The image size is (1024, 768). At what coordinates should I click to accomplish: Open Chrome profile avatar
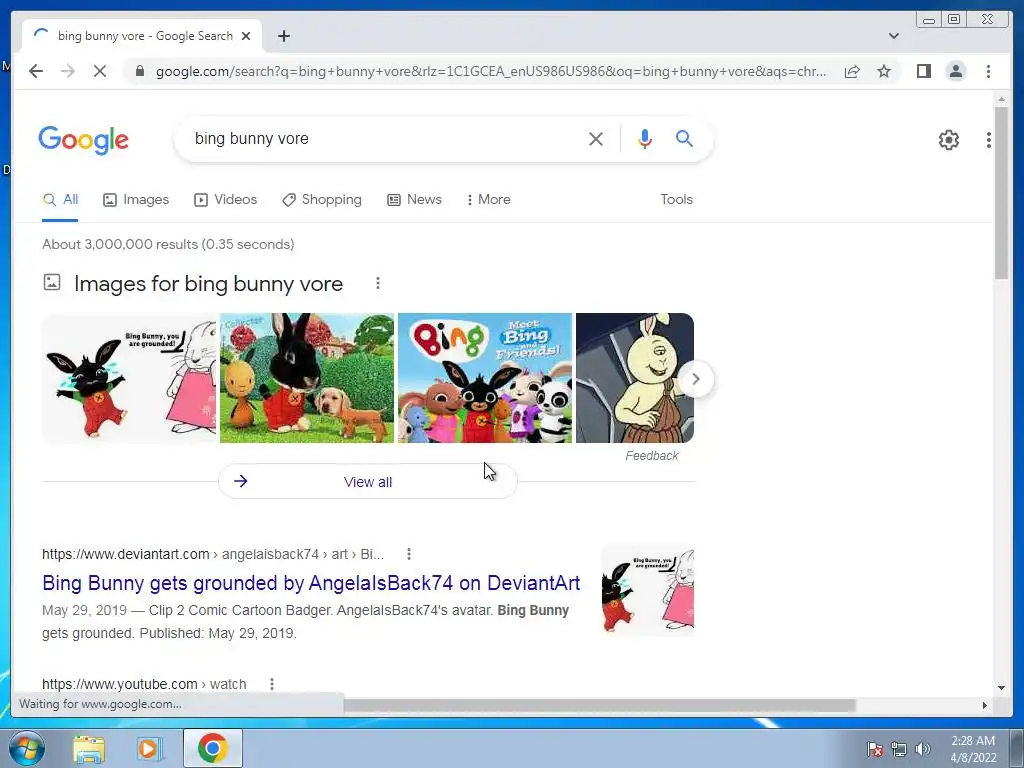pos(955,71)
